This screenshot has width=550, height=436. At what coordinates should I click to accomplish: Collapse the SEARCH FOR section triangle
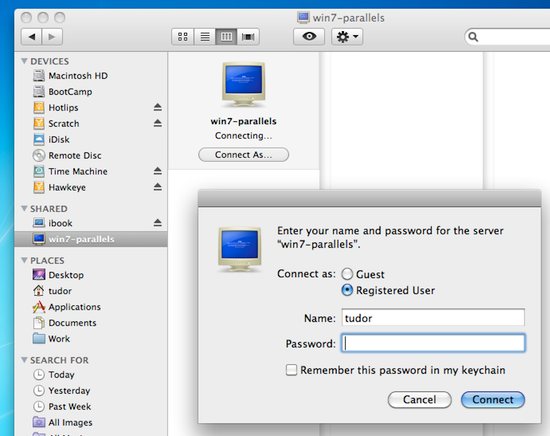[24, 360]
